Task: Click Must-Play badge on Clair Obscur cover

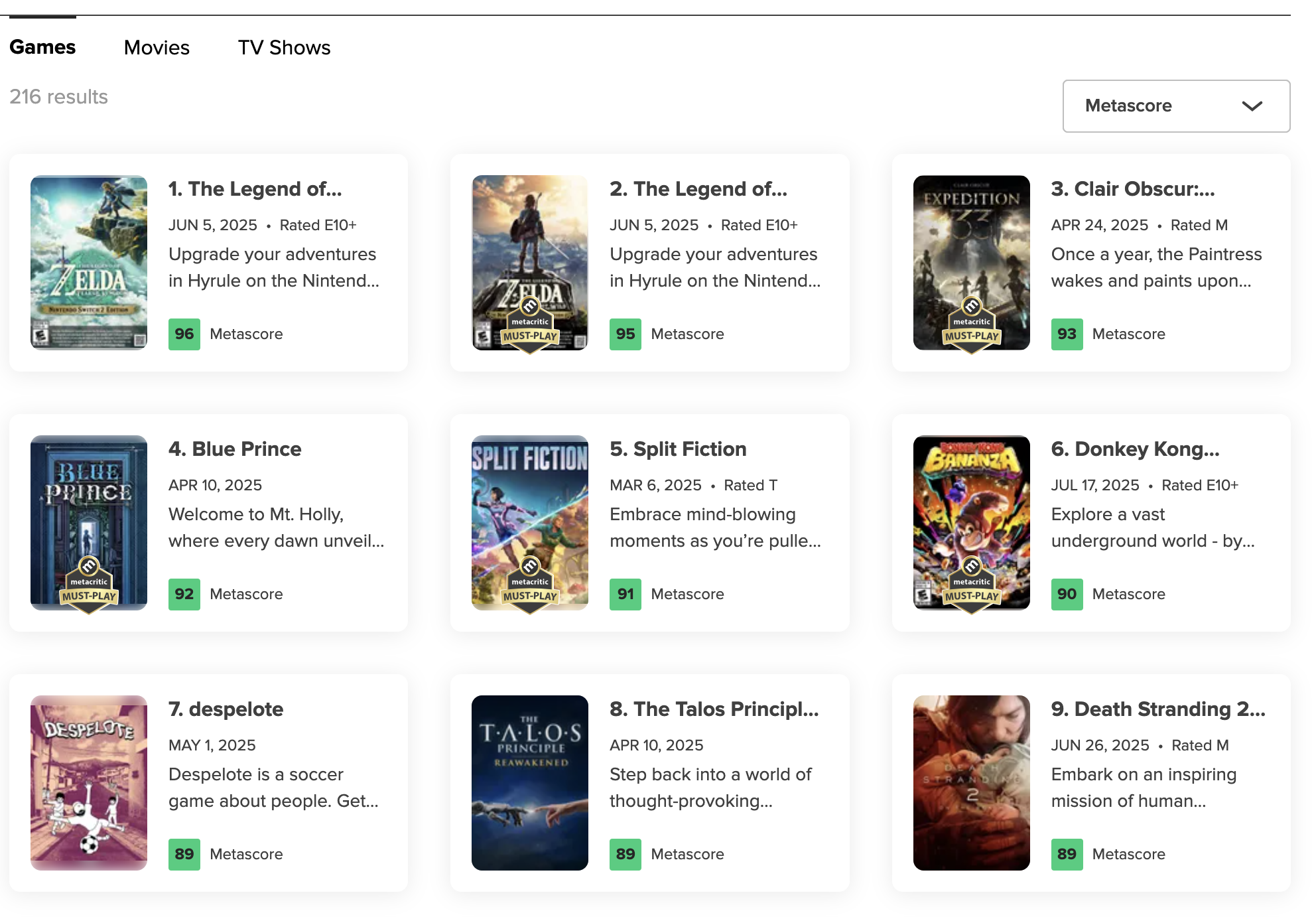Action: (x=971, y=325)
